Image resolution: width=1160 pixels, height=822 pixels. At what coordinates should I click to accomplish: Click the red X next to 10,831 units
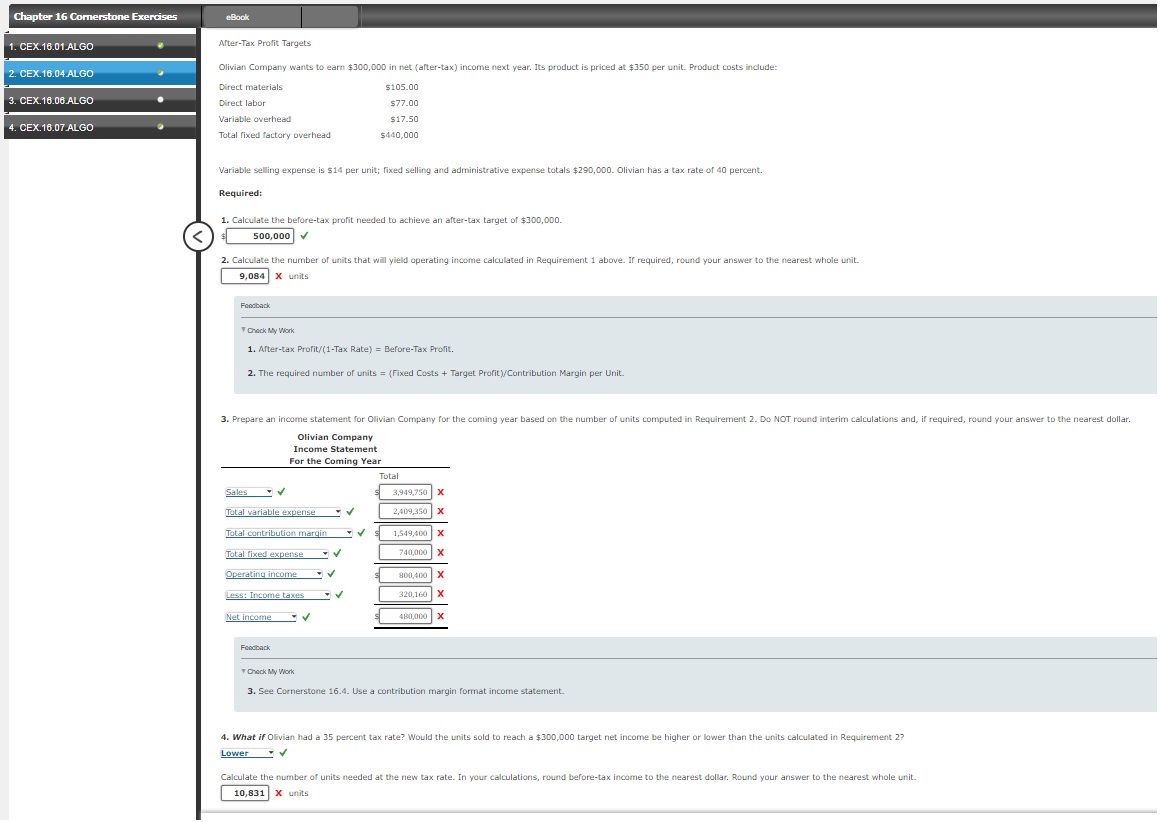click(279, 793)
